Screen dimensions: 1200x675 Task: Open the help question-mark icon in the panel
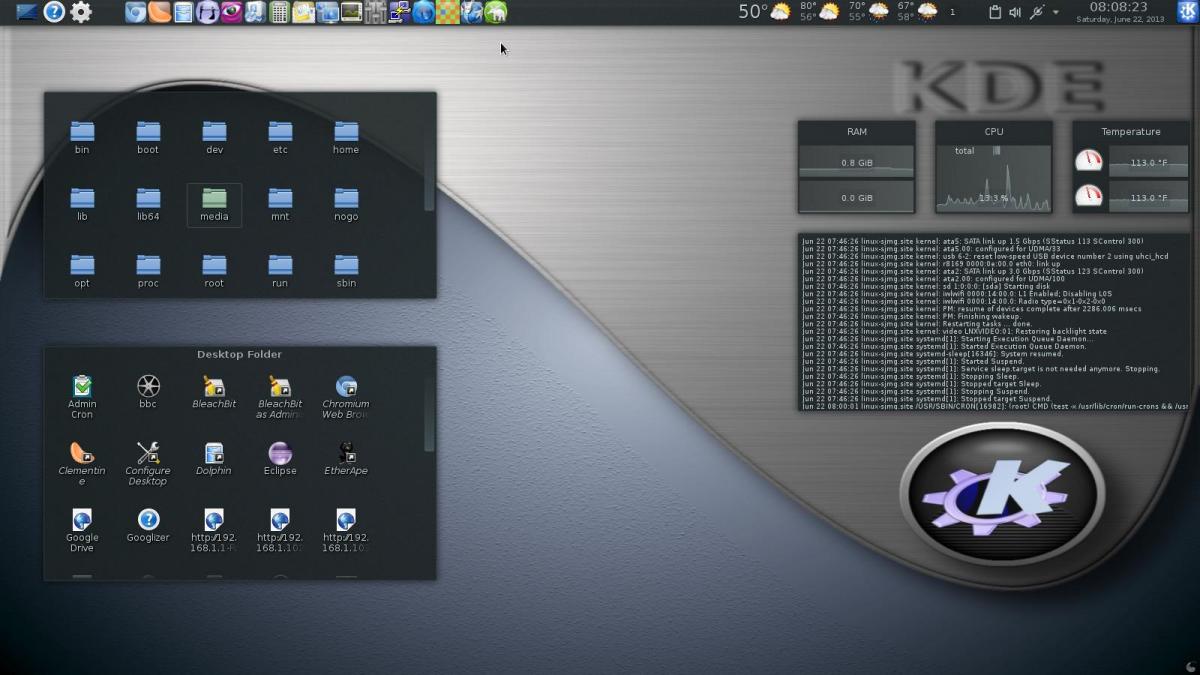pyautogui.click(x=54, y=12)
